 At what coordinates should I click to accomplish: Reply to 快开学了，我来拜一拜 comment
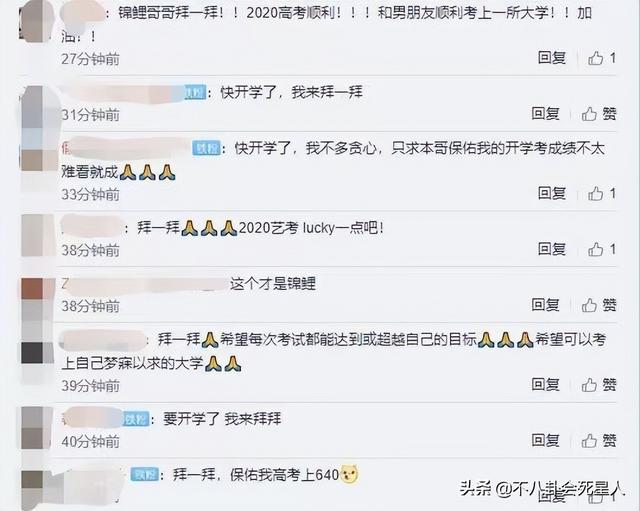coord(545,113)
